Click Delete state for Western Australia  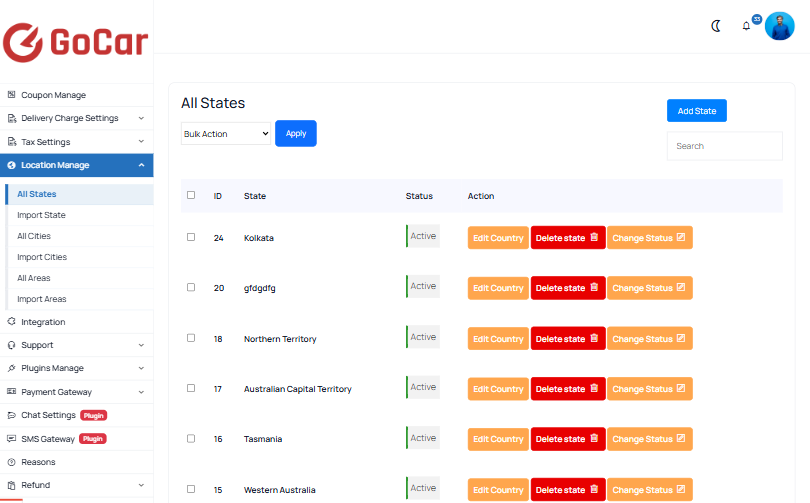(x=568, y=490)
